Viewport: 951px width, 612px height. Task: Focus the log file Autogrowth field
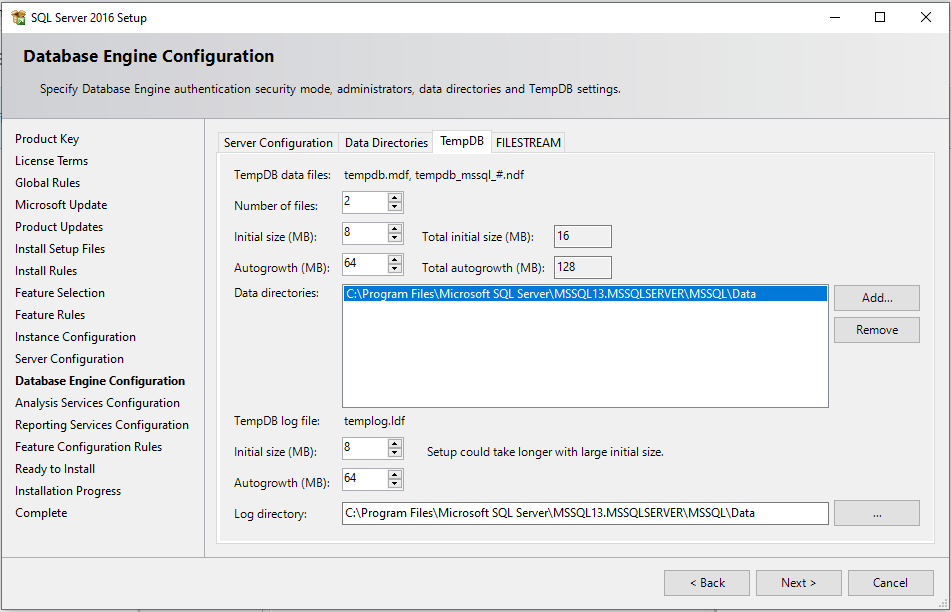pos(365,479)
